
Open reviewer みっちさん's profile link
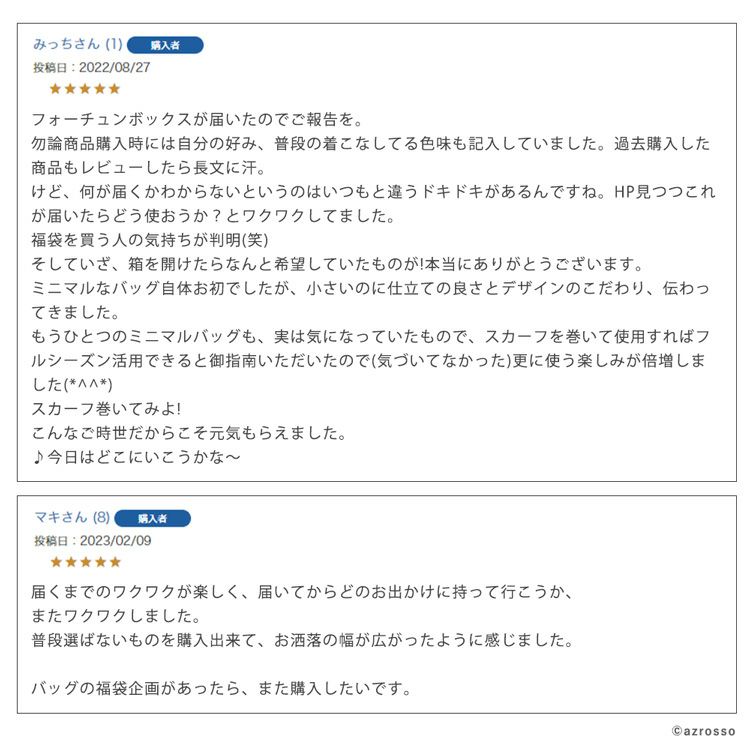66,44
